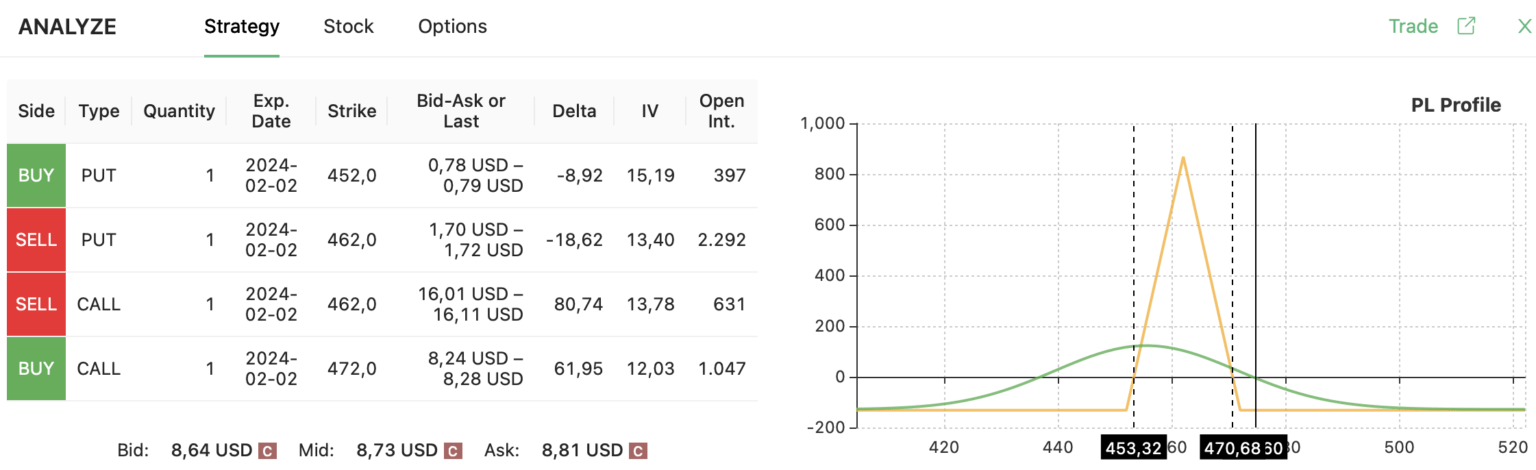This screenshot has width=1536, height=470.
Task: Click the 453,32 breakeven marker label
Action: point(1133,448)
